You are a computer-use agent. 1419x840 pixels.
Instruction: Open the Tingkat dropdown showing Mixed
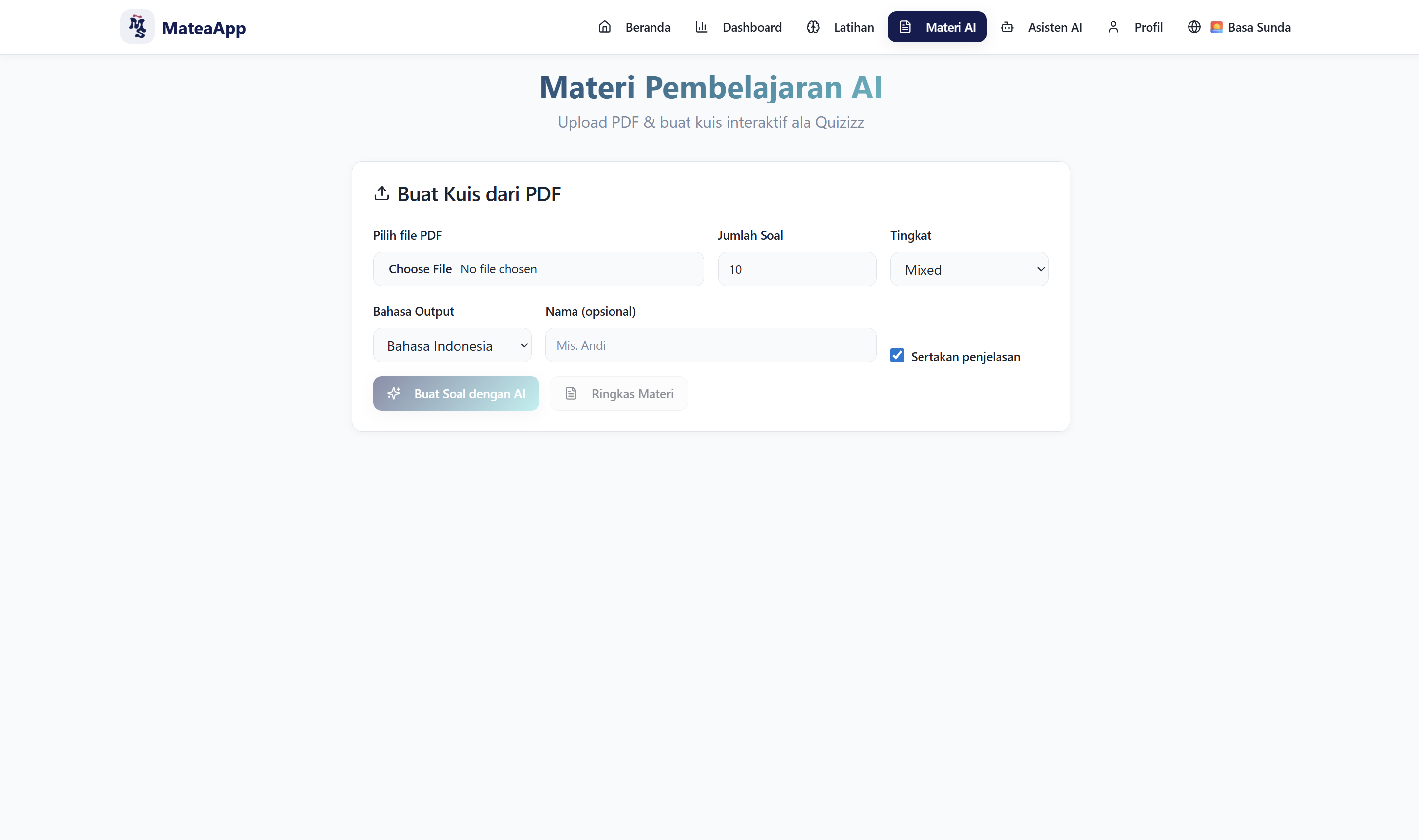(969, 269)
